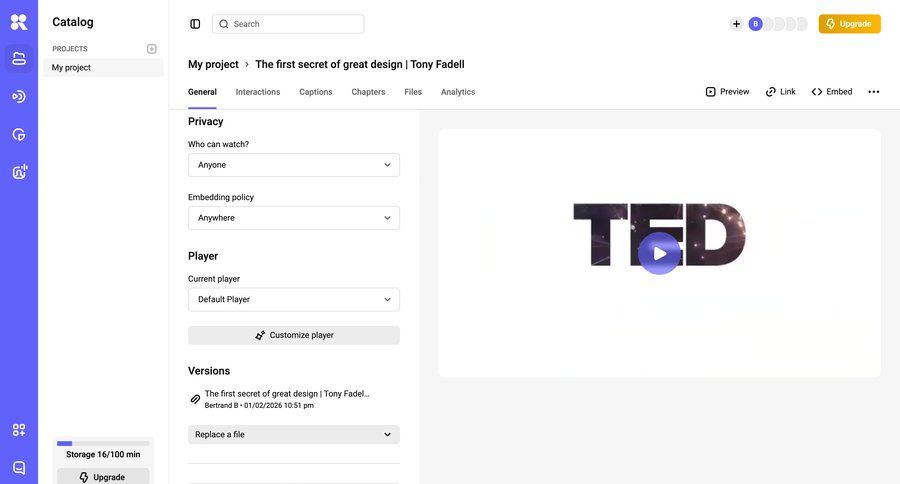
Task: Open the Catalog section icon in the sidebar
Action: point(19,58)
